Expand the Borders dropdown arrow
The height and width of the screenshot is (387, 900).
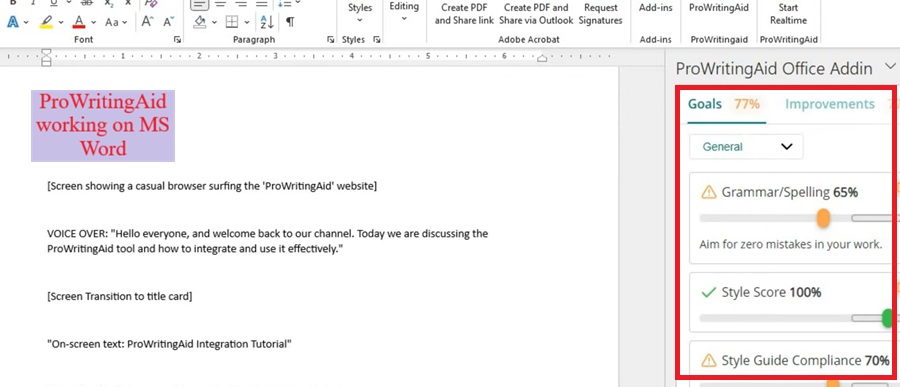247,23
